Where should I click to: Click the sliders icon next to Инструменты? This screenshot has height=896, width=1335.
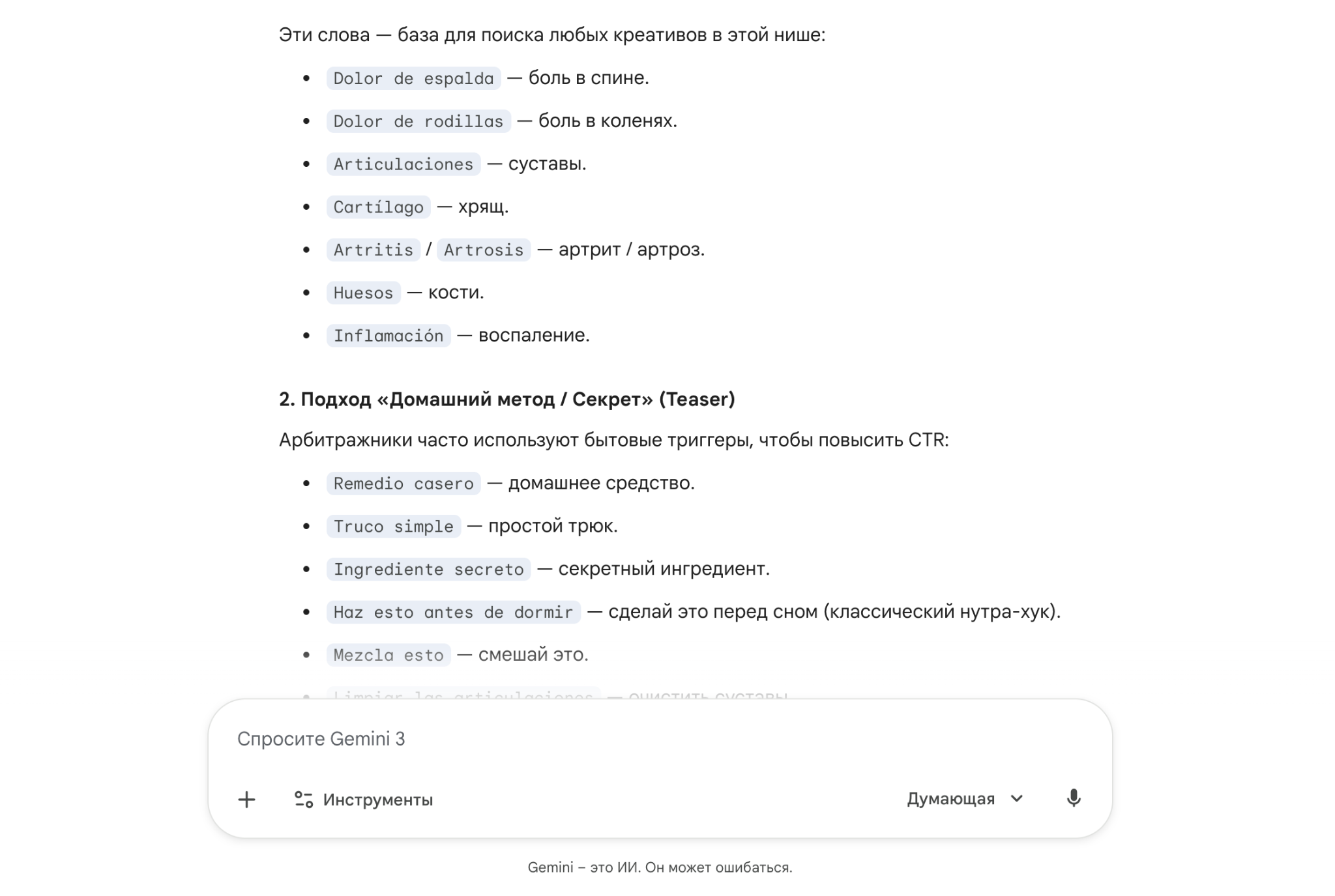(303, 799)
